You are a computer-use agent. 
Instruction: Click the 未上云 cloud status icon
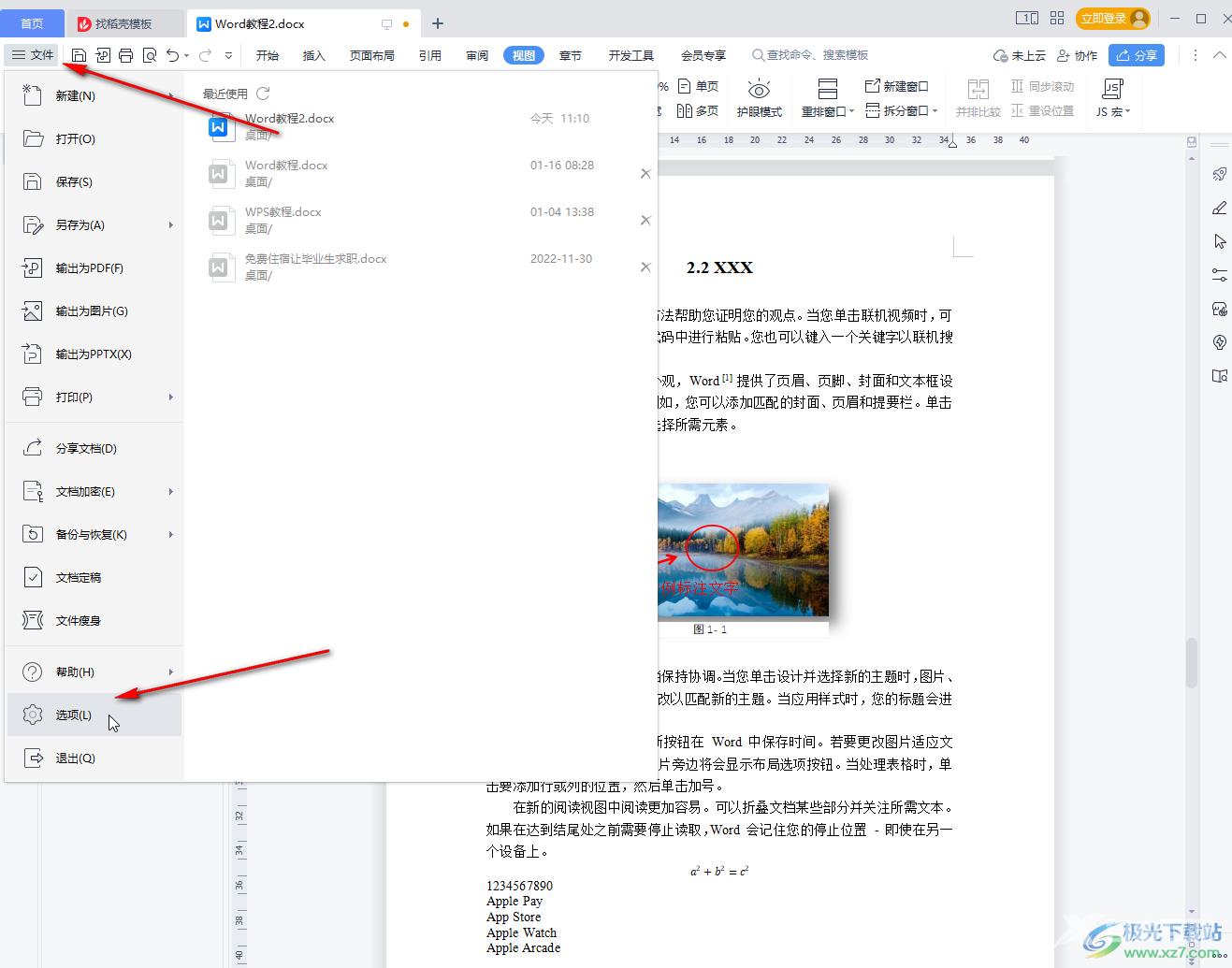pyautogui.click(x=1020, y=56)
